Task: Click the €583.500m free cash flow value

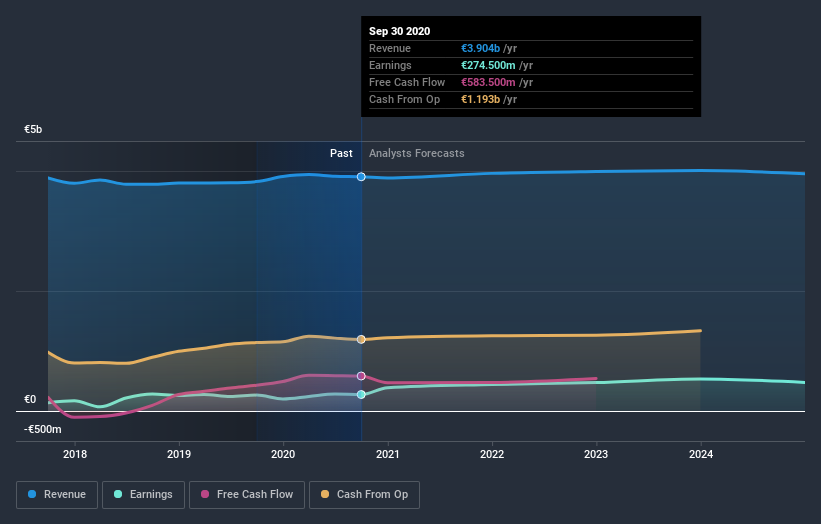Action: click(488, 82)
